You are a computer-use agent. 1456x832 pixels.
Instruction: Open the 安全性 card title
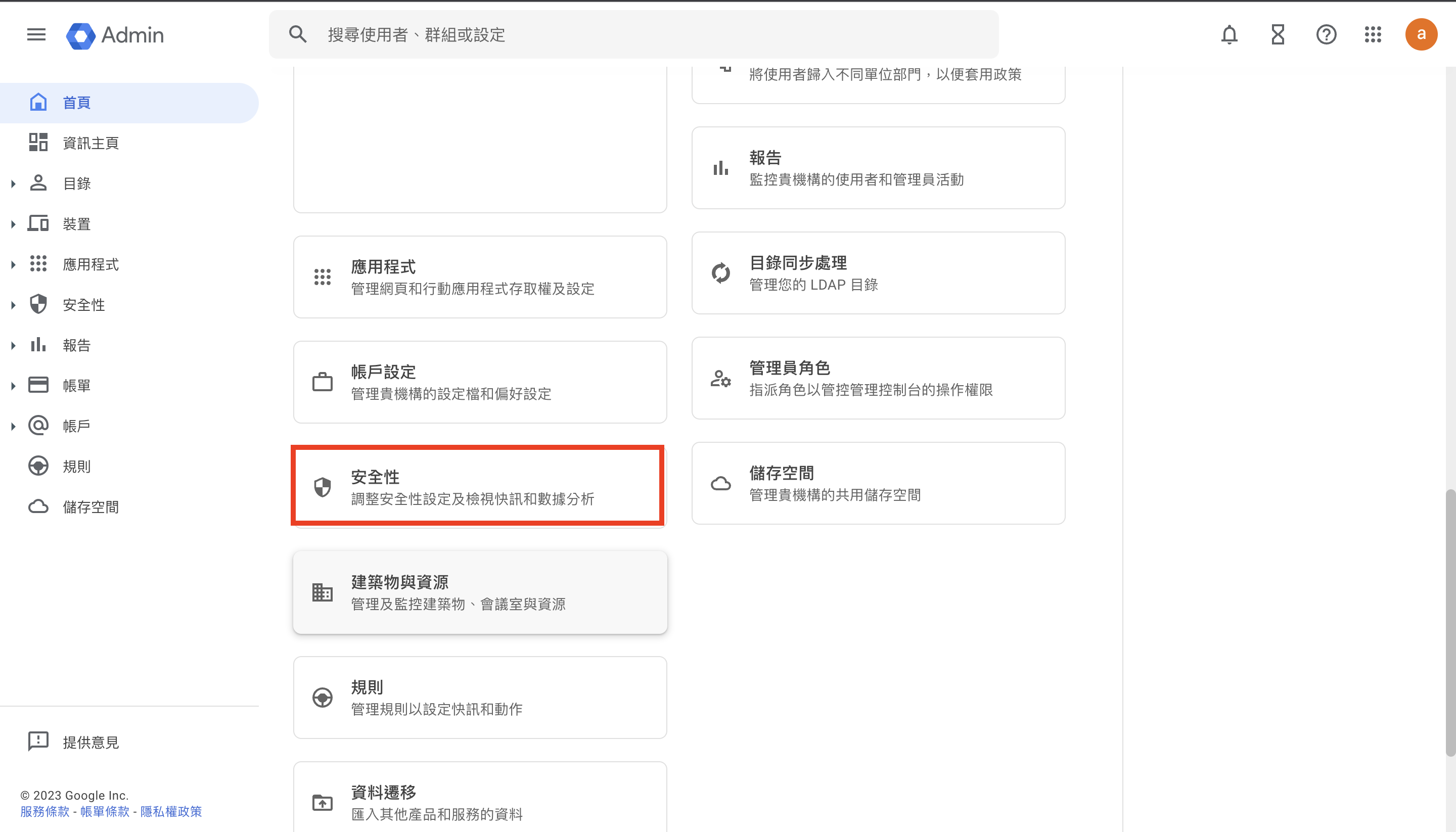[x=375, y=477]
